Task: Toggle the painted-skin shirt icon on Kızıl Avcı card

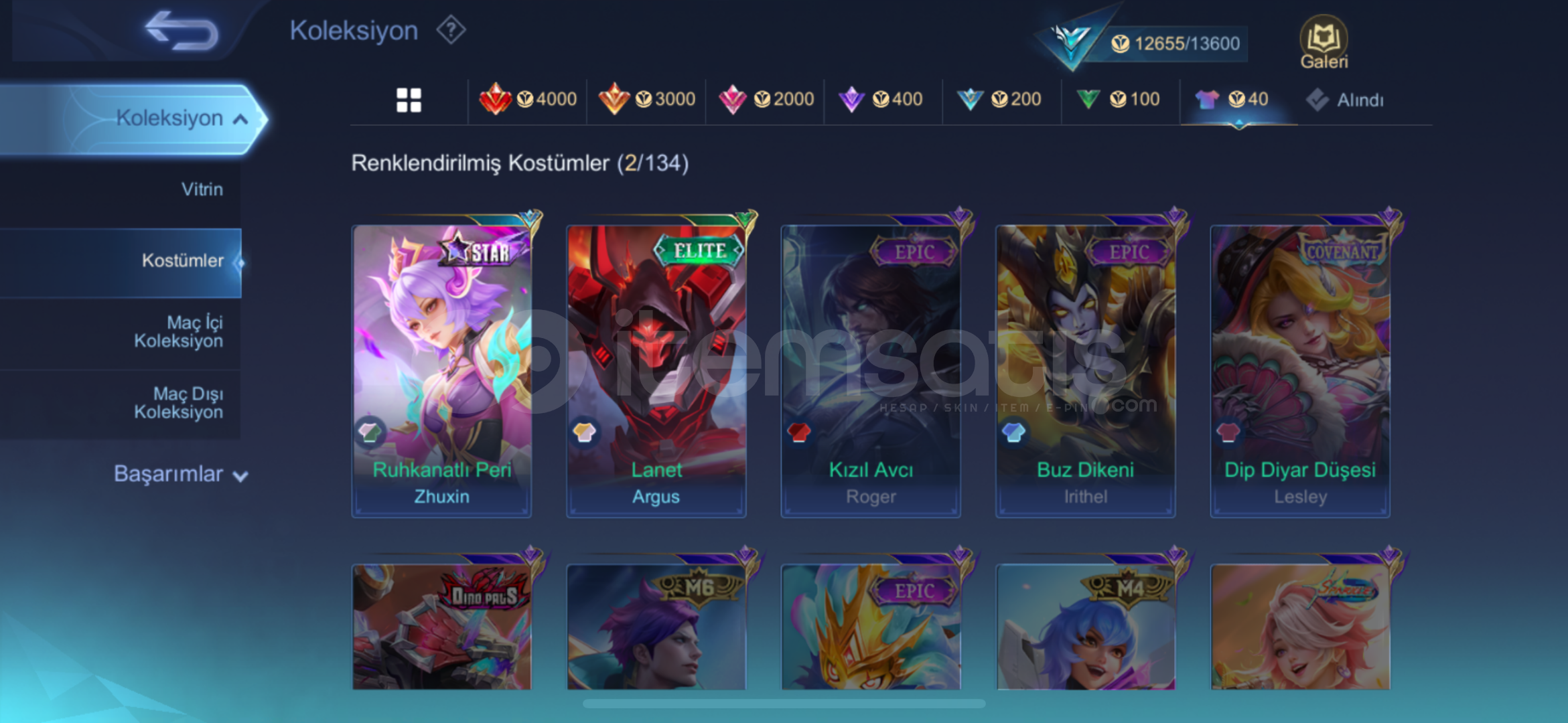Action: [798, 432]
